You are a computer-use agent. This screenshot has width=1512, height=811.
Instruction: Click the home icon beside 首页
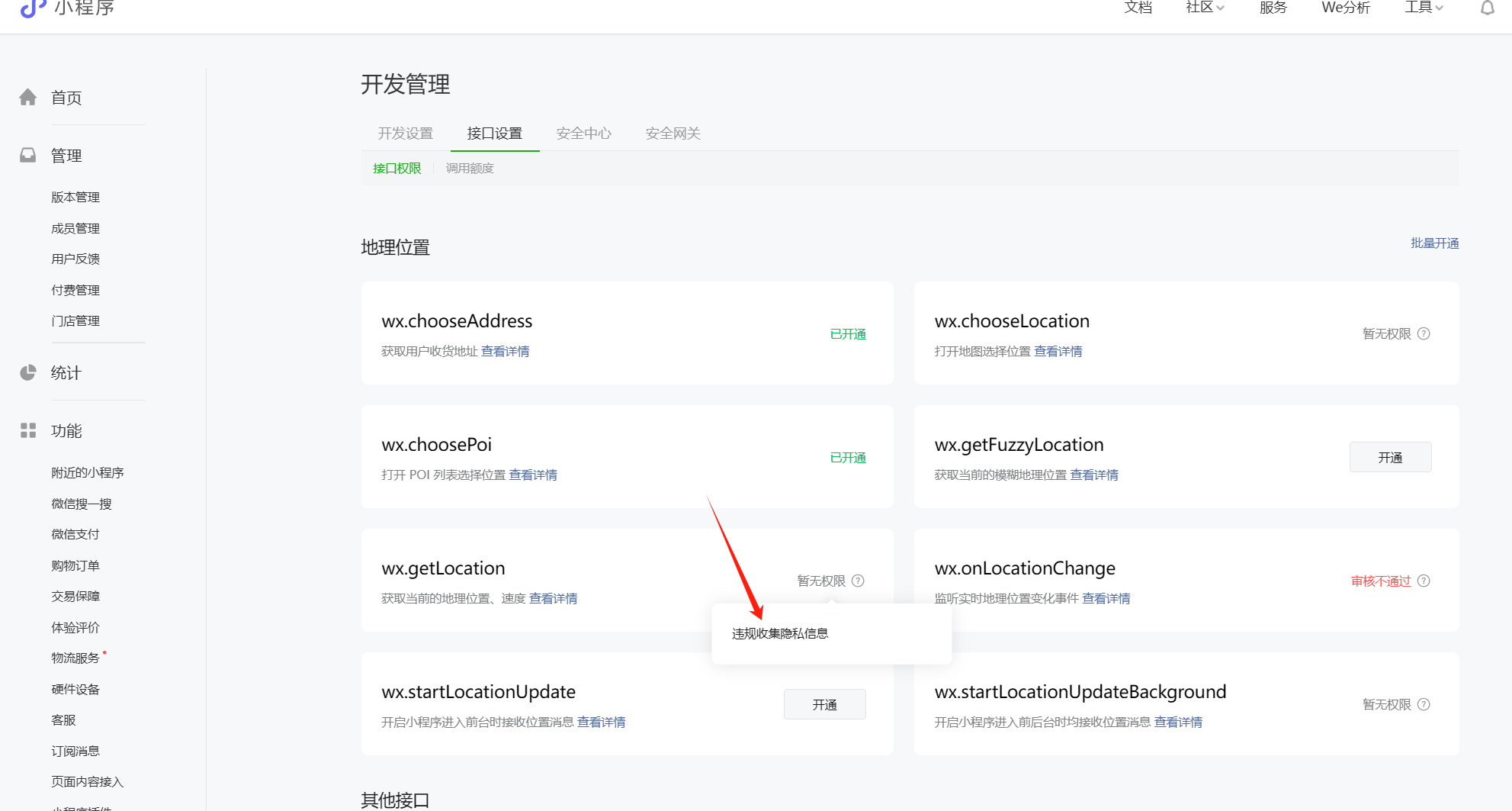coord(28,97)
